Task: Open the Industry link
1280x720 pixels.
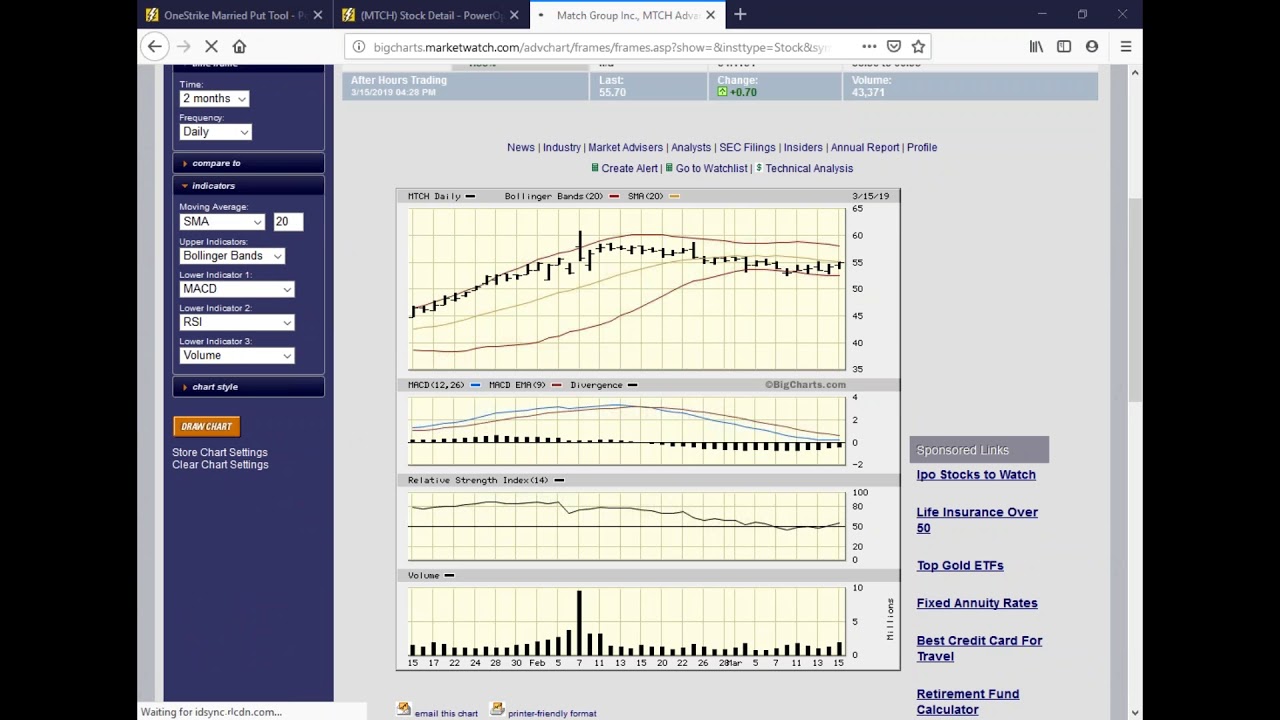Action: [x=561, y=147]
